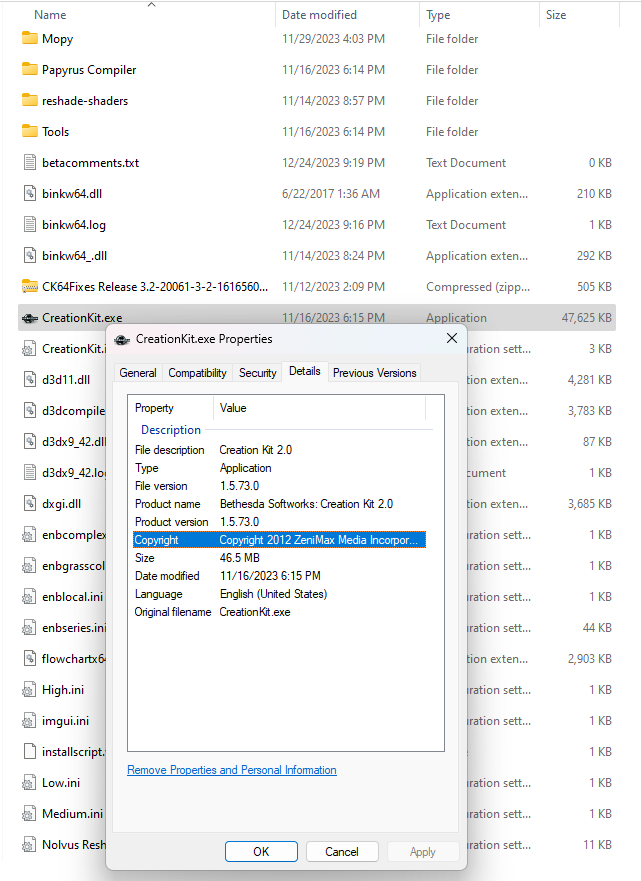Viewport: 641px width, 881px height.
Task: Select the File version property row
Action: 279,486
